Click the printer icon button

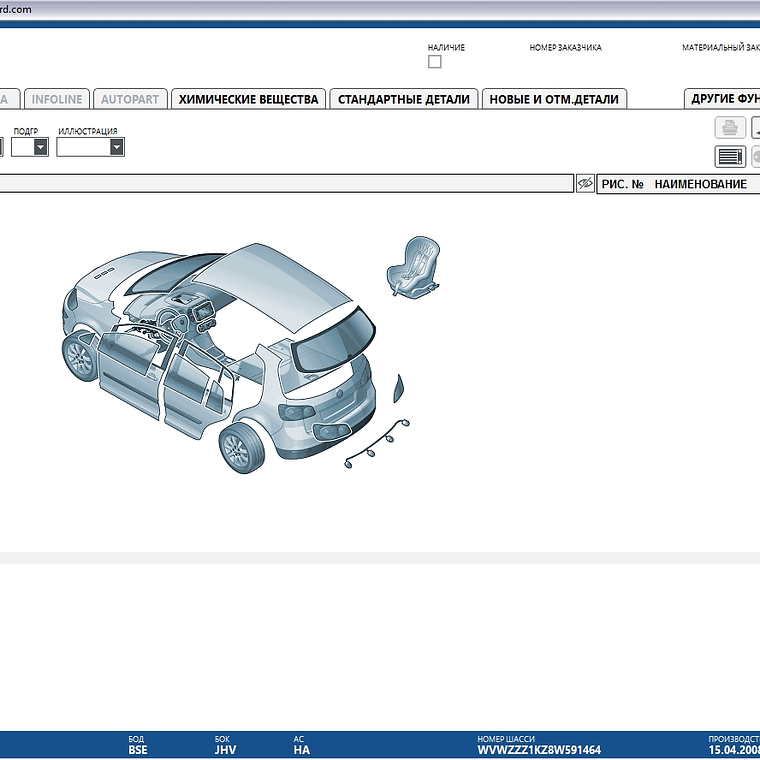[730, 127]
